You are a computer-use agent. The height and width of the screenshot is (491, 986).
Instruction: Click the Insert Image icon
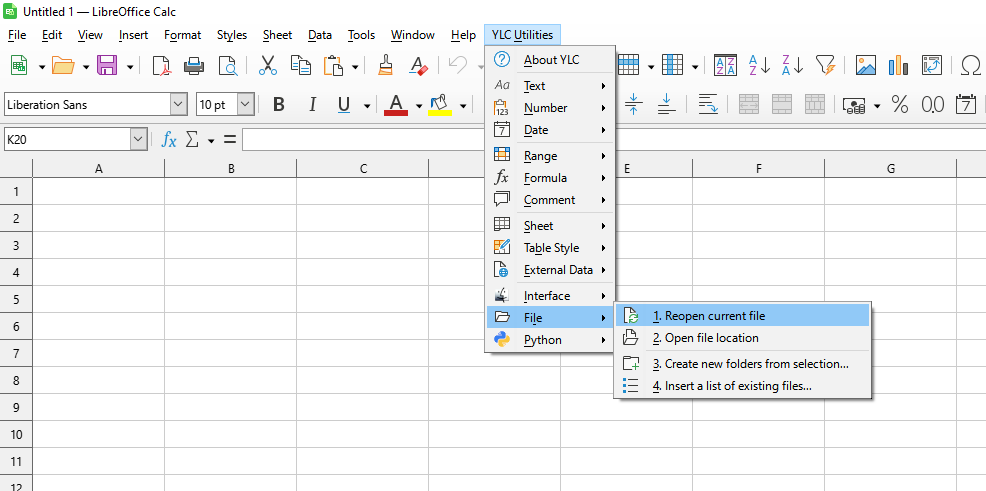click(866, 66)
